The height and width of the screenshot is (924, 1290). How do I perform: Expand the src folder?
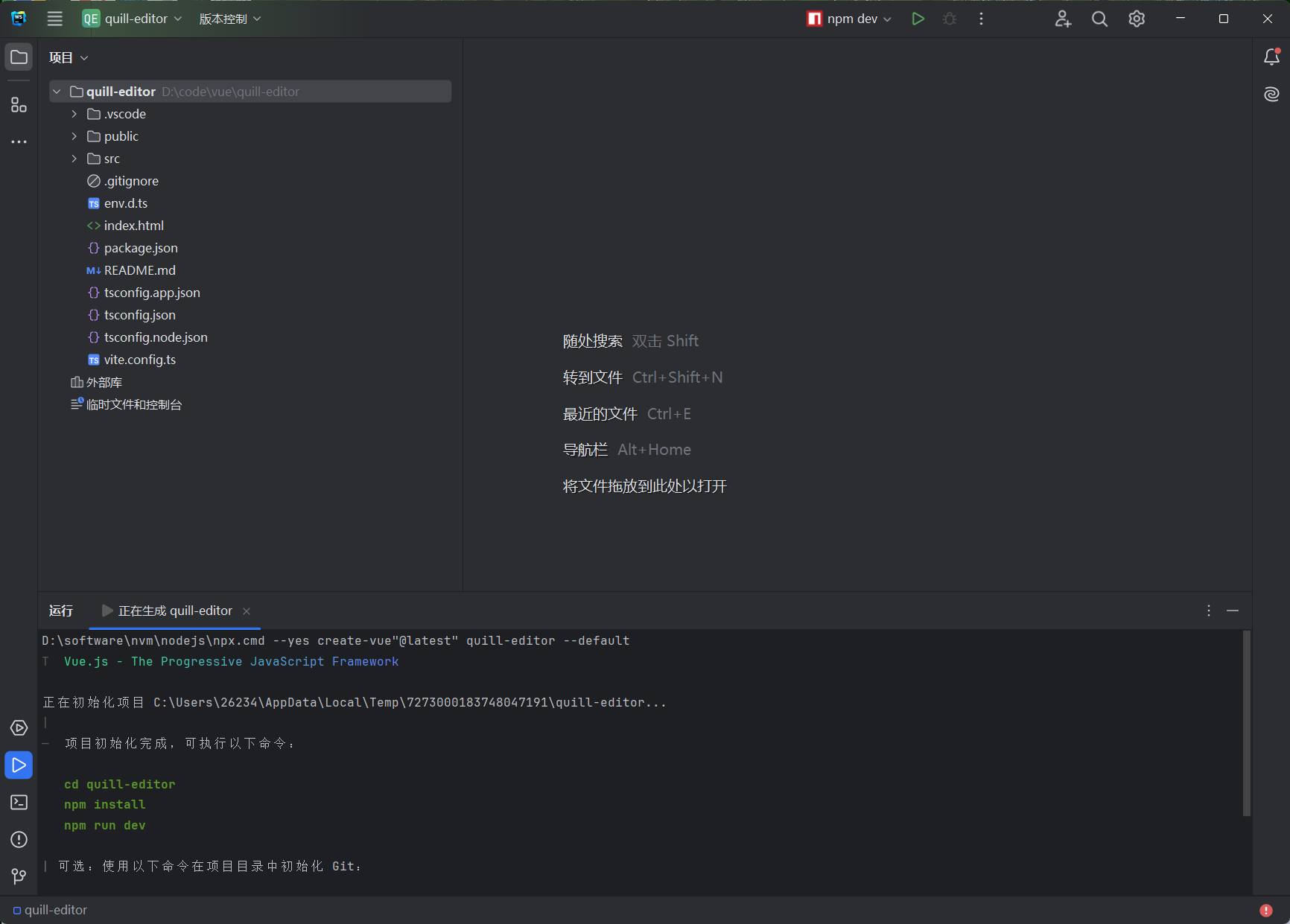point(74,159)
